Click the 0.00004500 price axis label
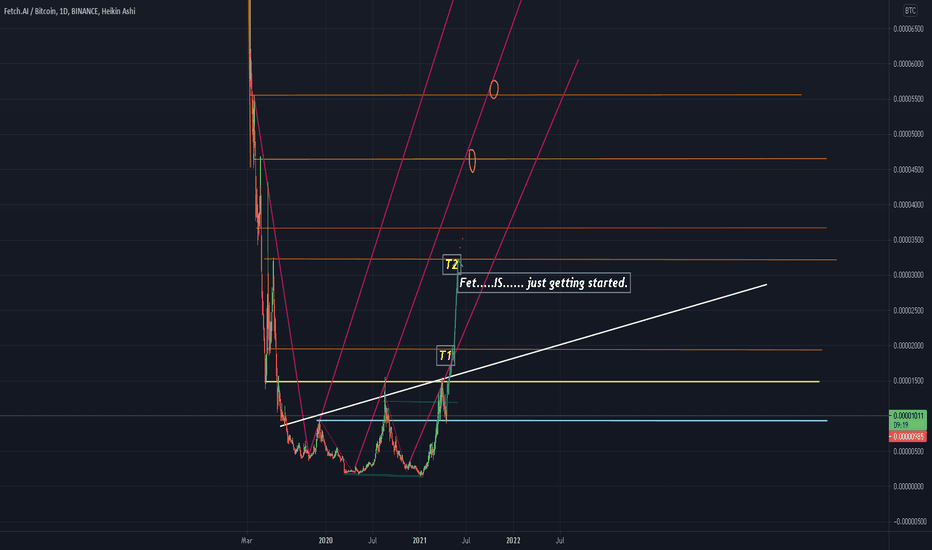Viewport: 932px width, 550px height. (909, 169)
